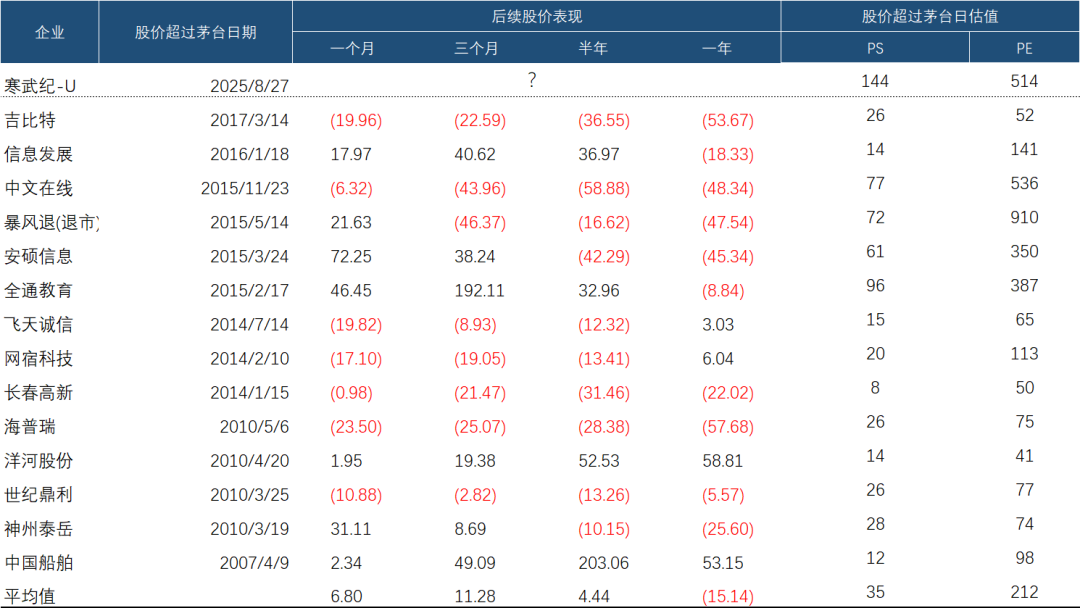Click the date 2010/5/6
The width and height of the screenshot is (1080, 608).
[x=254, y=427]
